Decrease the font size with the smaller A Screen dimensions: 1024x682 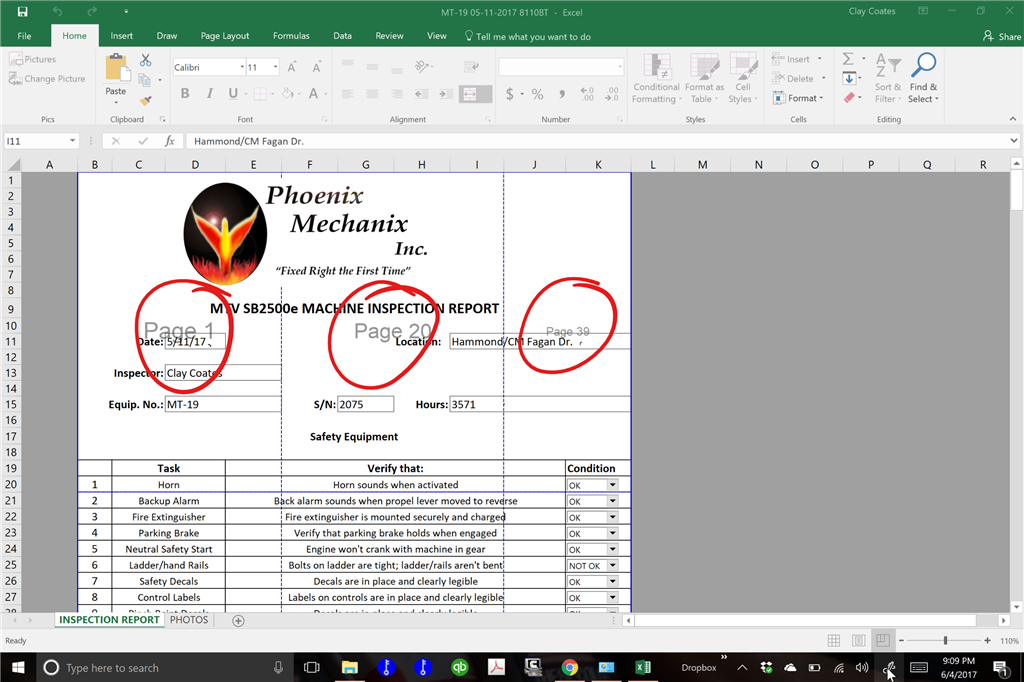(317, 67)
